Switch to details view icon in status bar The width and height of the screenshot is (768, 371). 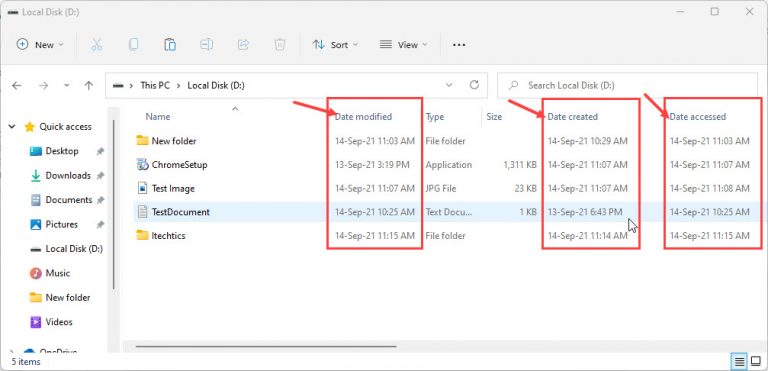(739, 362)
